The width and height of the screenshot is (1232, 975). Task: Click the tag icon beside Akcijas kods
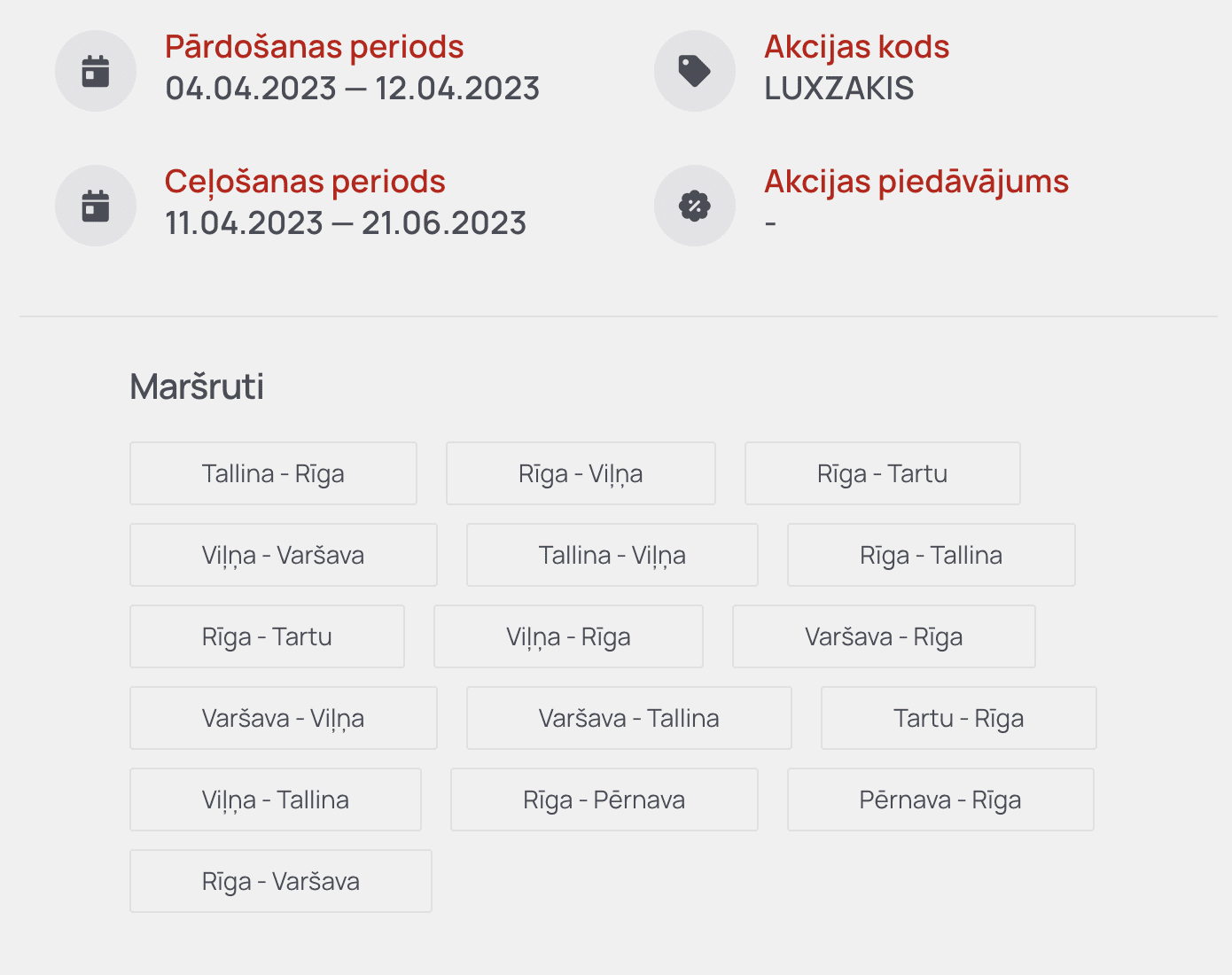coord(695,71)
